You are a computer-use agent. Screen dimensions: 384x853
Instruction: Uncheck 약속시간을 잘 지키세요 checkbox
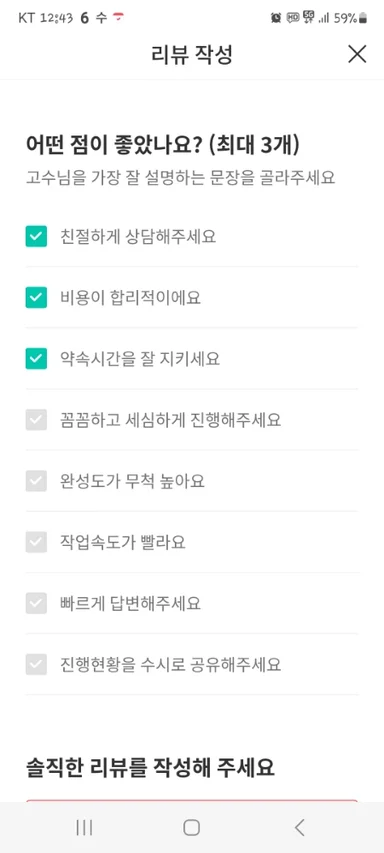(x=36, y=359)
